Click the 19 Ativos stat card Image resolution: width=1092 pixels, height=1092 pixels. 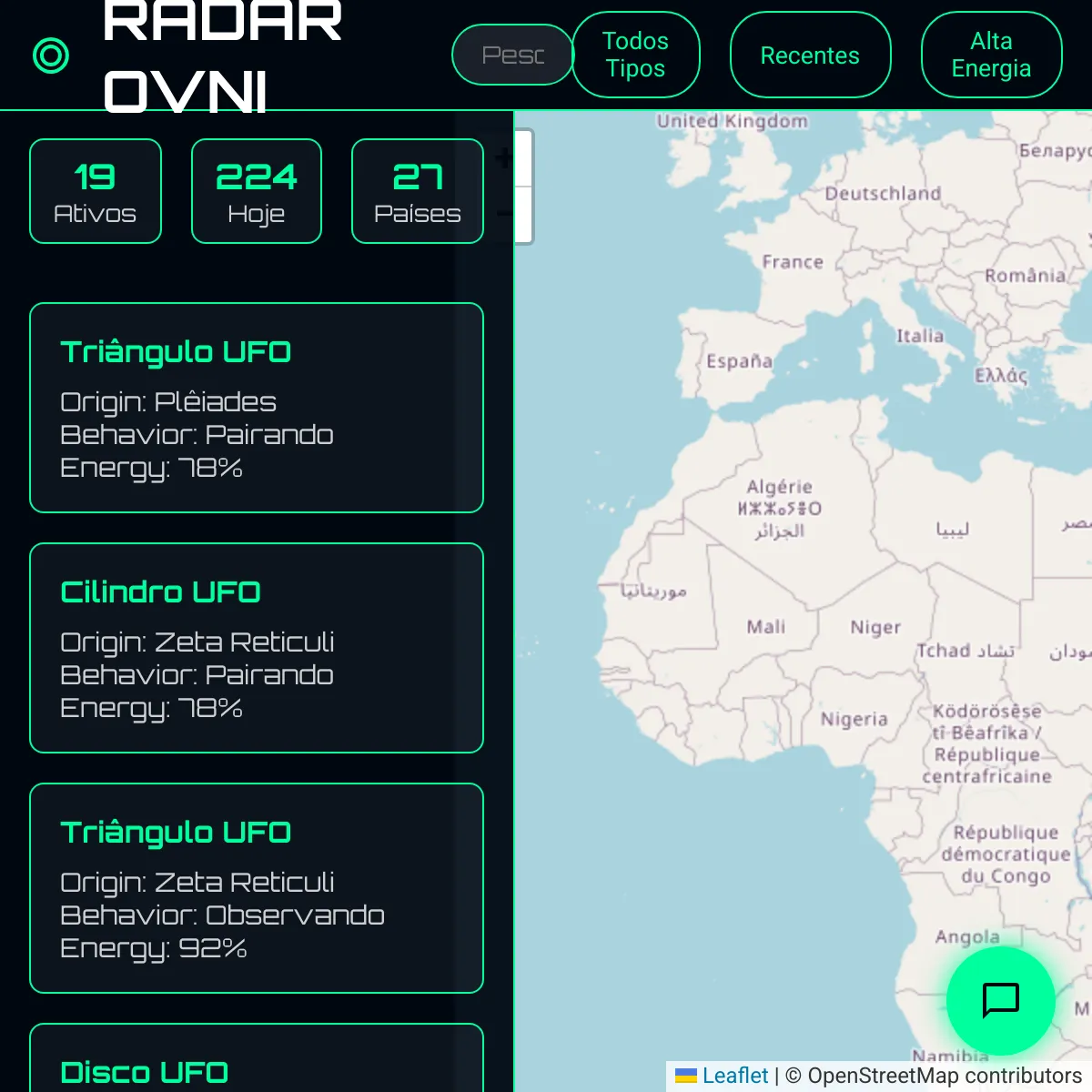pyautogui.click(x=96, y=191)
